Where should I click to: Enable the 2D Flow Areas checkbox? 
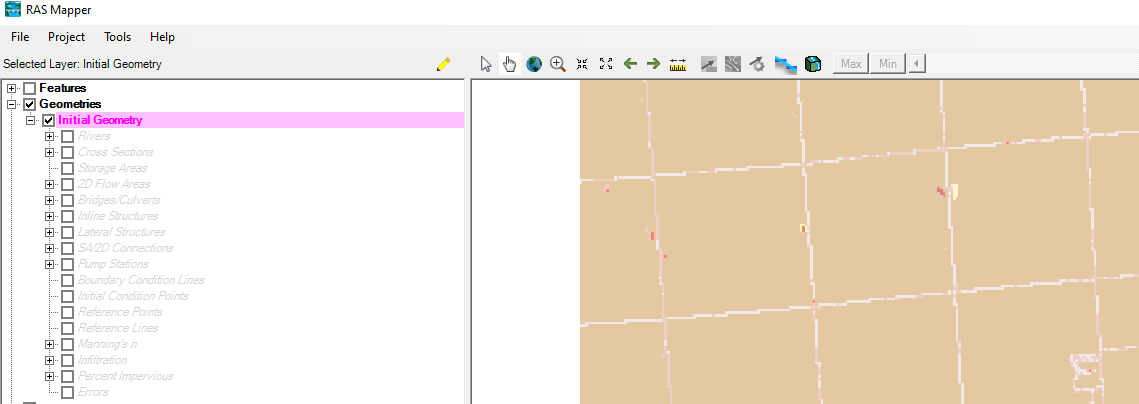(x=68, y=184)
